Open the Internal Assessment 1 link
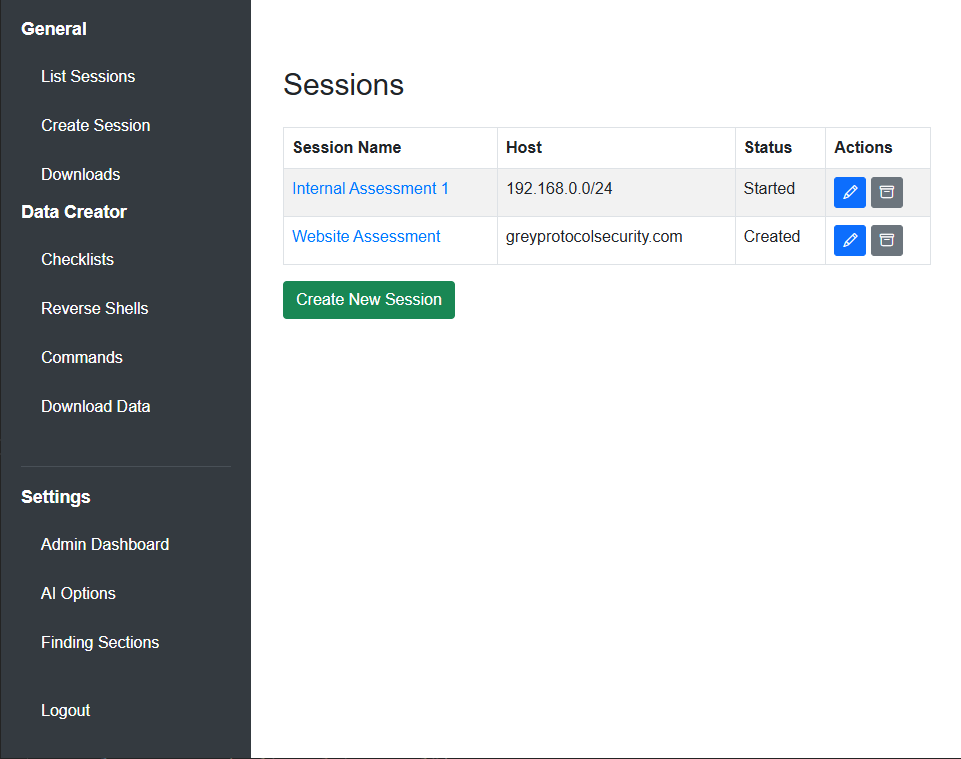 click(x=370, y=188)
